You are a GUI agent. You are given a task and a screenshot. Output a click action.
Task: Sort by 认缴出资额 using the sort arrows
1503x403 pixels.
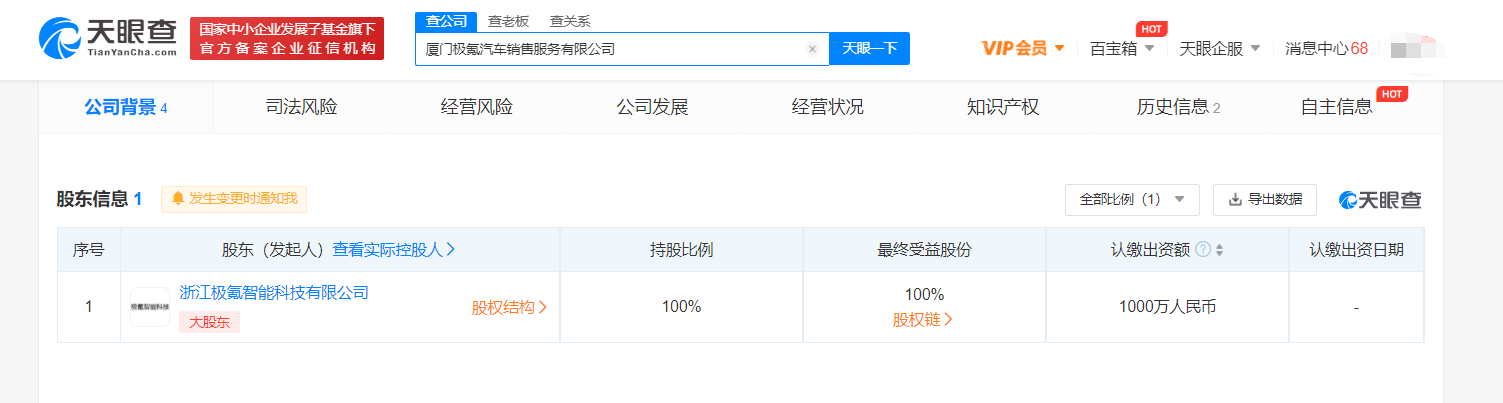tap(1219, 250)
